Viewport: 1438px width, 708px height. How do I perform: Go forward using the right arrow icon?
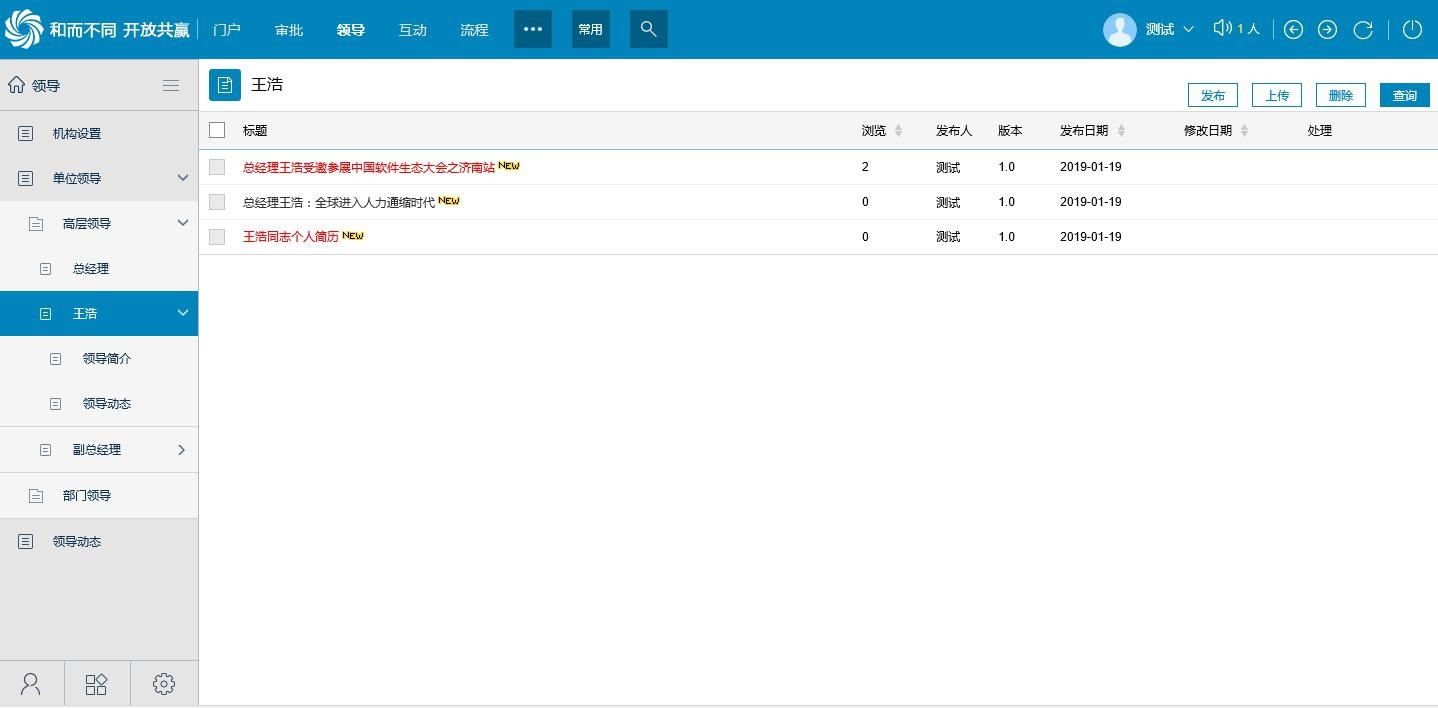click(x=1327, y=30)
